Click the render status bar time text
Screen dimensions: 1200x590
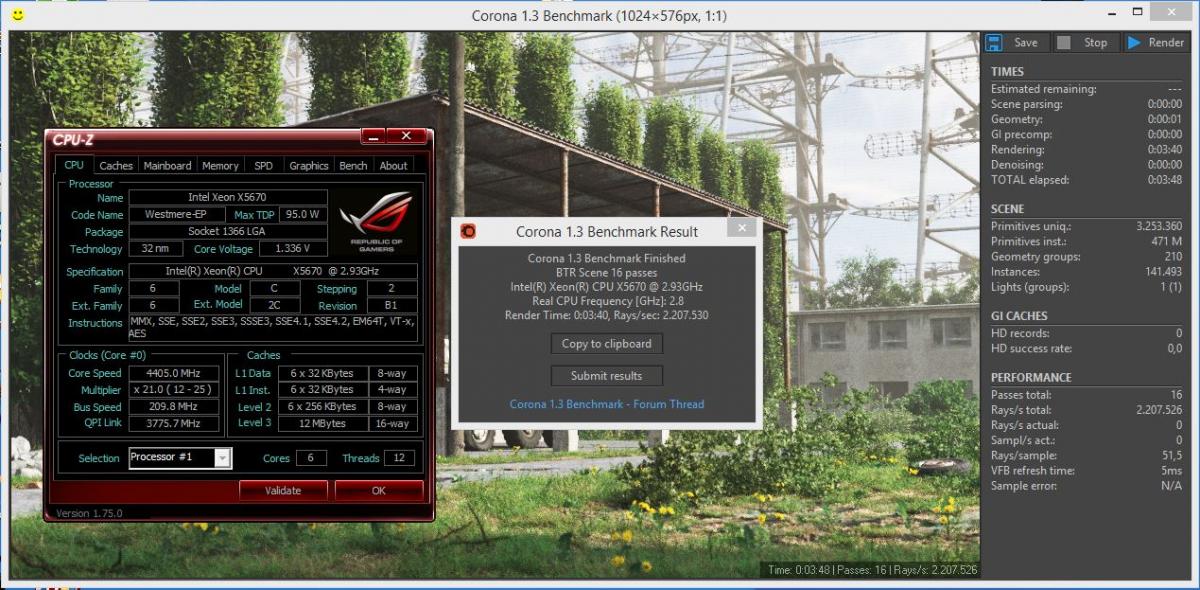click(x=872, y=570)
